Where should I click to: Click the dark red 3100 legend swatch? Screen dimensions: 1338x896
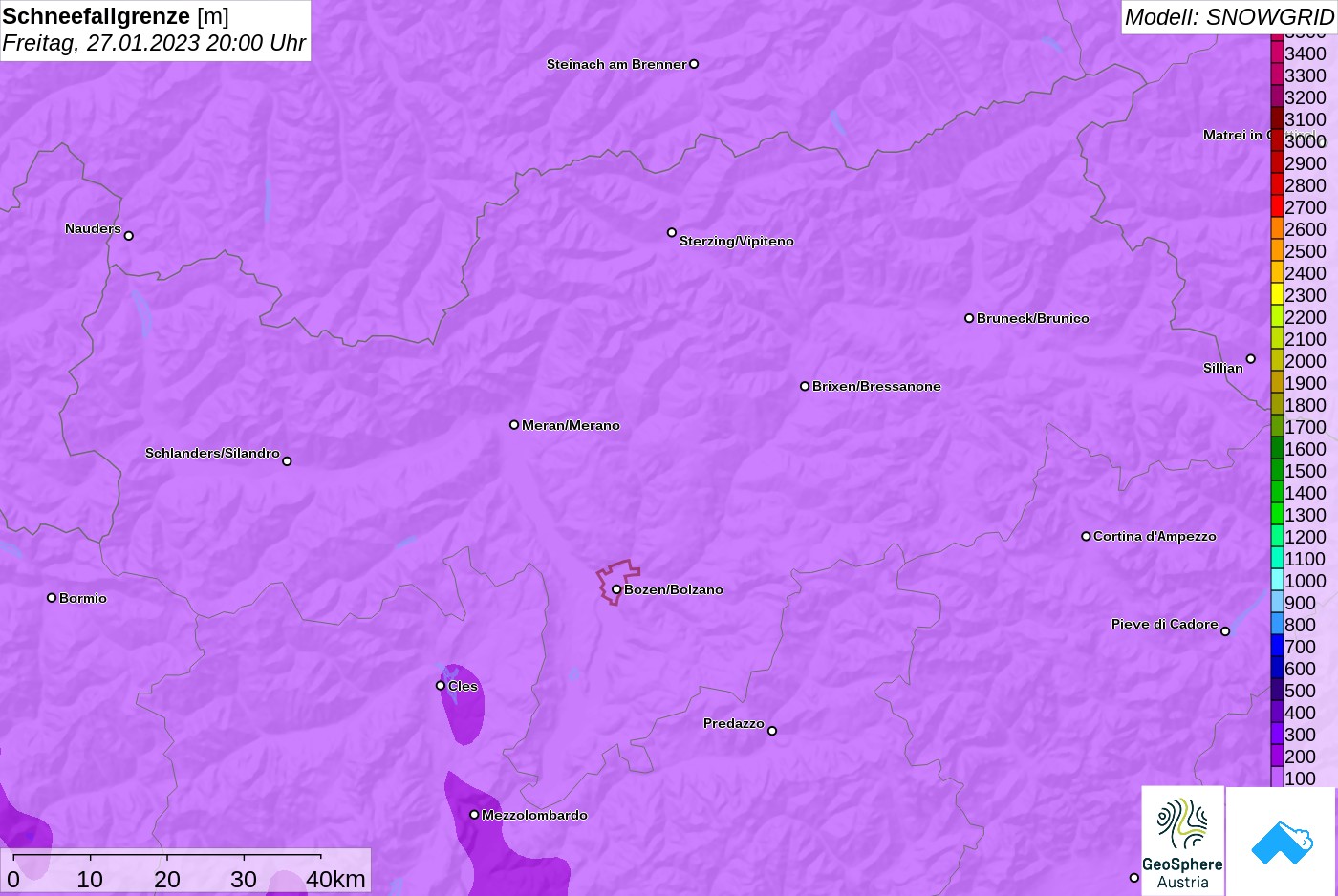coord(1277,118)
